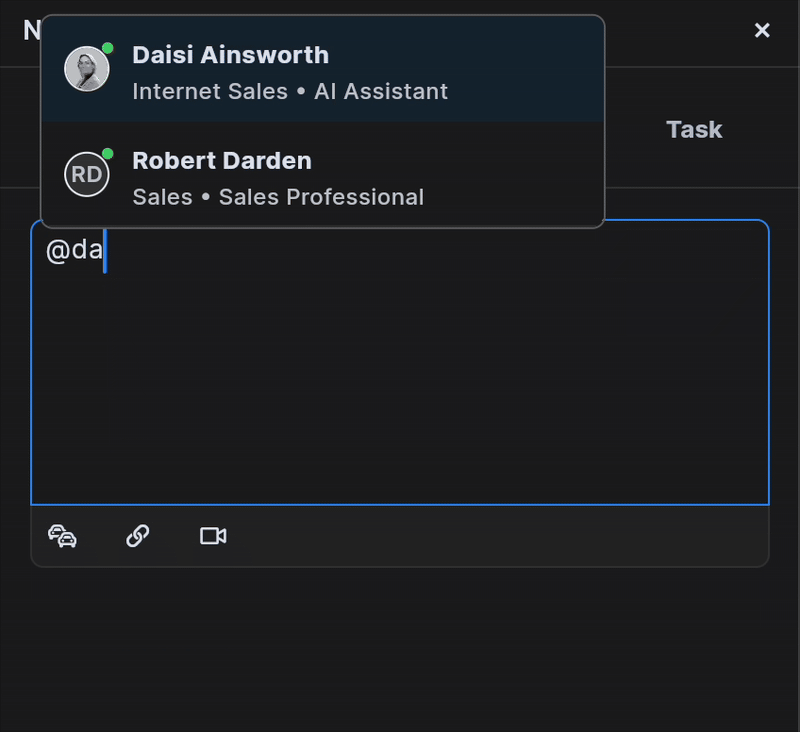
Task: Pick the 'Sales • Sales Professional' entry
Action: [x=278, y=197]
